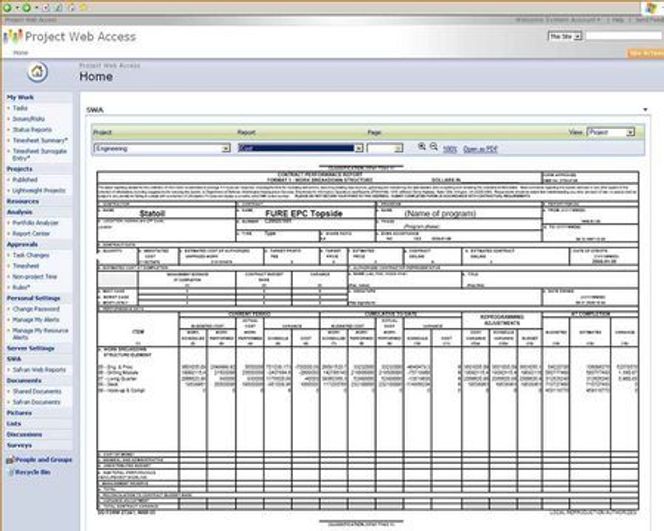
Task: Click the browser favorites star icon
Action: click(83, 8)
